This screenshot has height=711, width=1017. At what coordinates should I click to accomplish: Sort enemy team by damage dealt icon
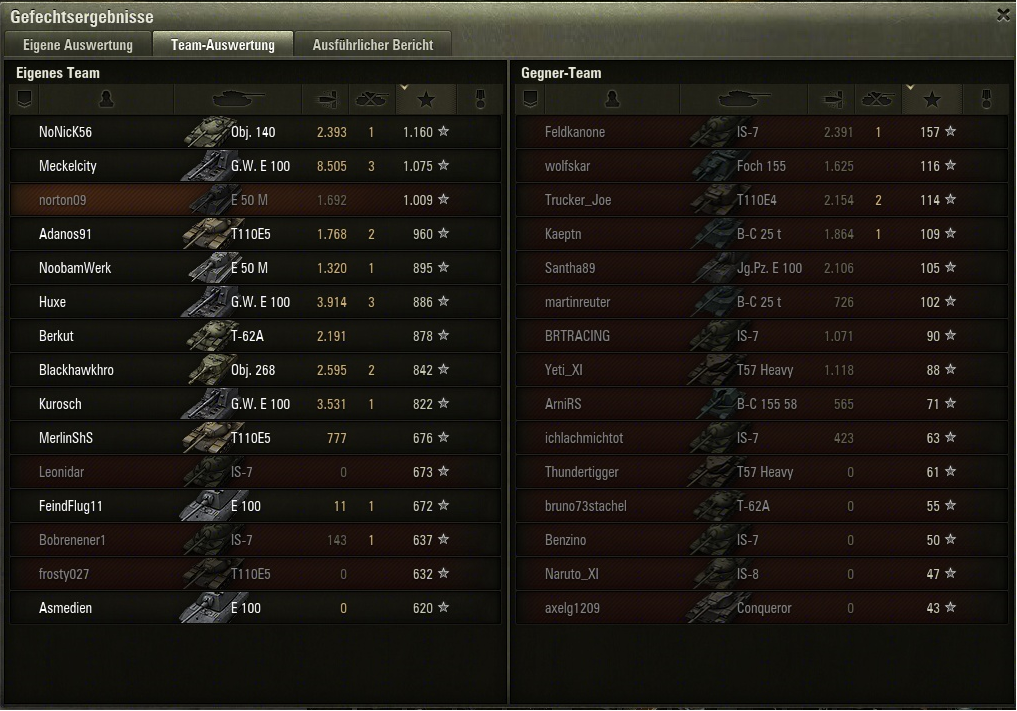[x=834, y=99]
